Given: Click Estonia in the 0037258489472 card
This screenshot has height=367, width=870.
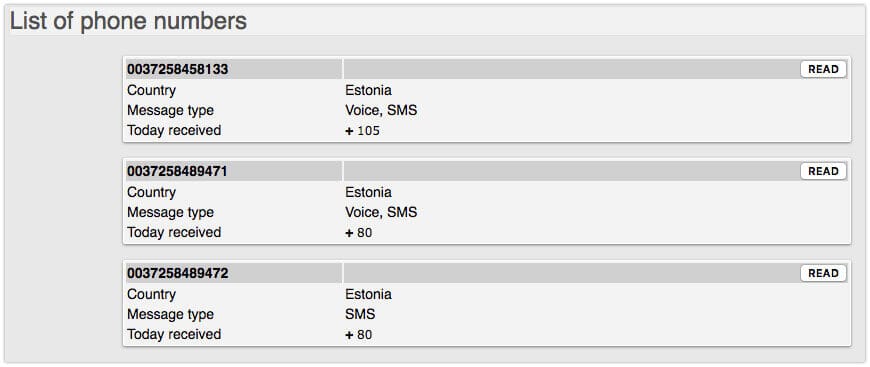Looking at the screenshot, I should point(368,294).
